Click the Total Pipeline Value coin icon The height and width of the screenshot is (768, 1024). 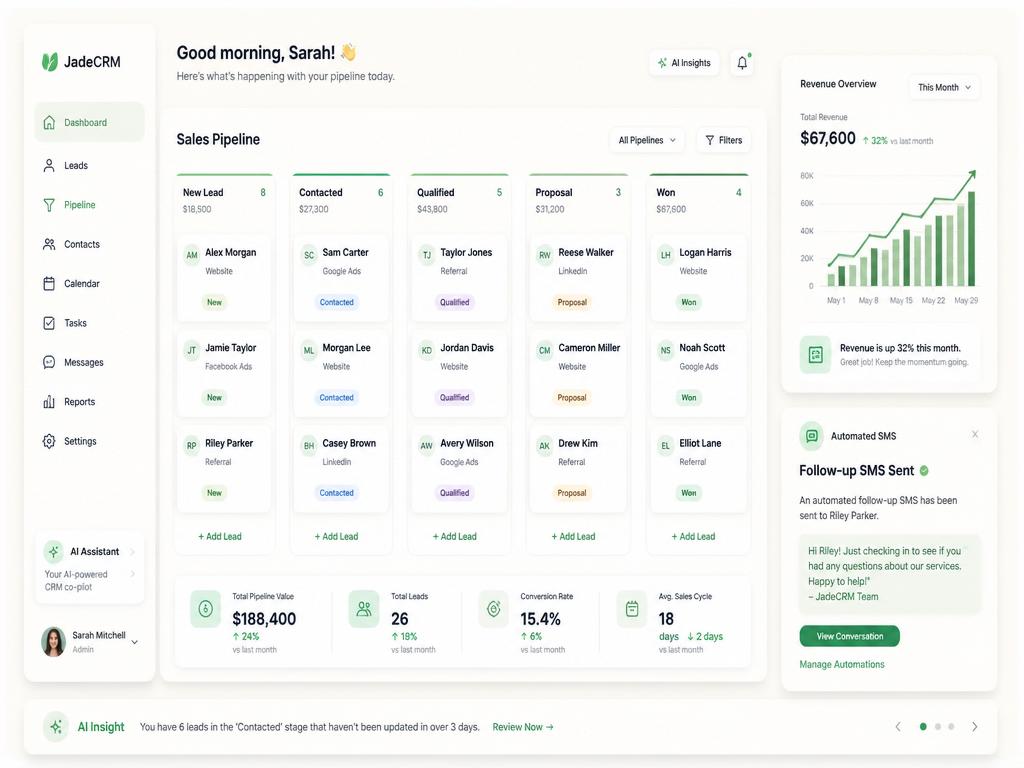coord(206,609)
